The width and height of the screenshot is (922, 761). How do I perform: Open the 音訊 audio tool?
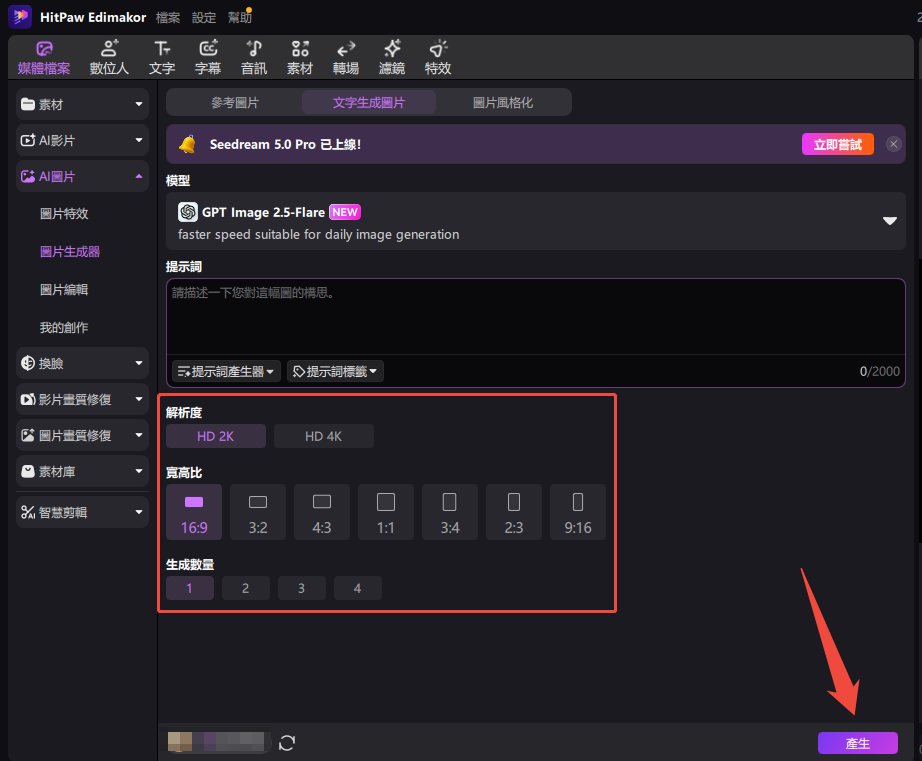pos(254,58)
